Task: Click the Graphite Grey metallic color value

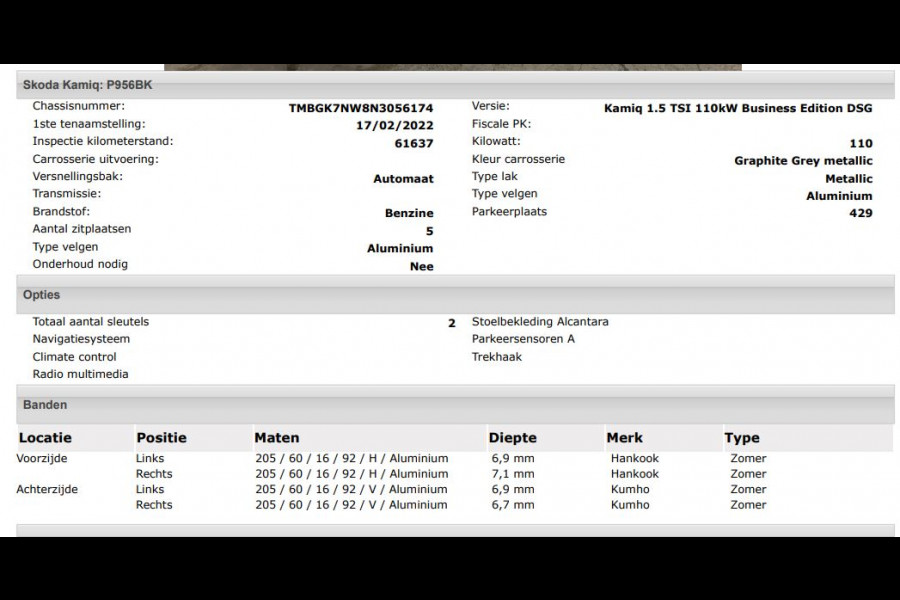Action: [803, 161]
